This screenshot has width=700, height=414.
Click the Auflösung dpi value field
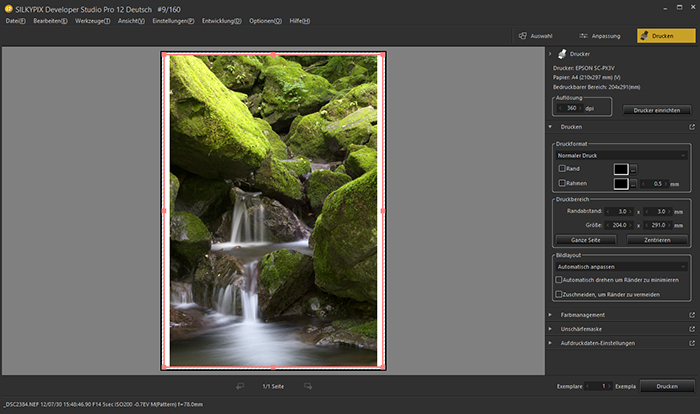click(x=573, y=108)
